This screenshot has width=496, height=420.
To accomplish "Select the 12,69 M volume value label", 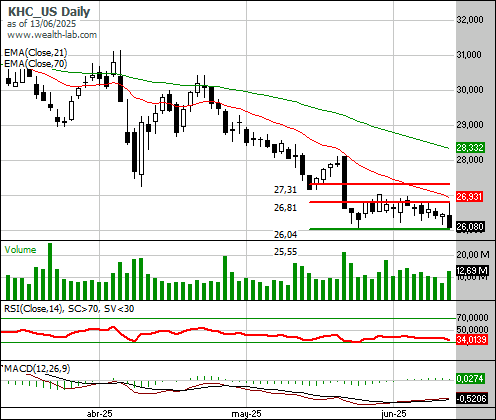I will pyautogui.click(x=472, y=270).
